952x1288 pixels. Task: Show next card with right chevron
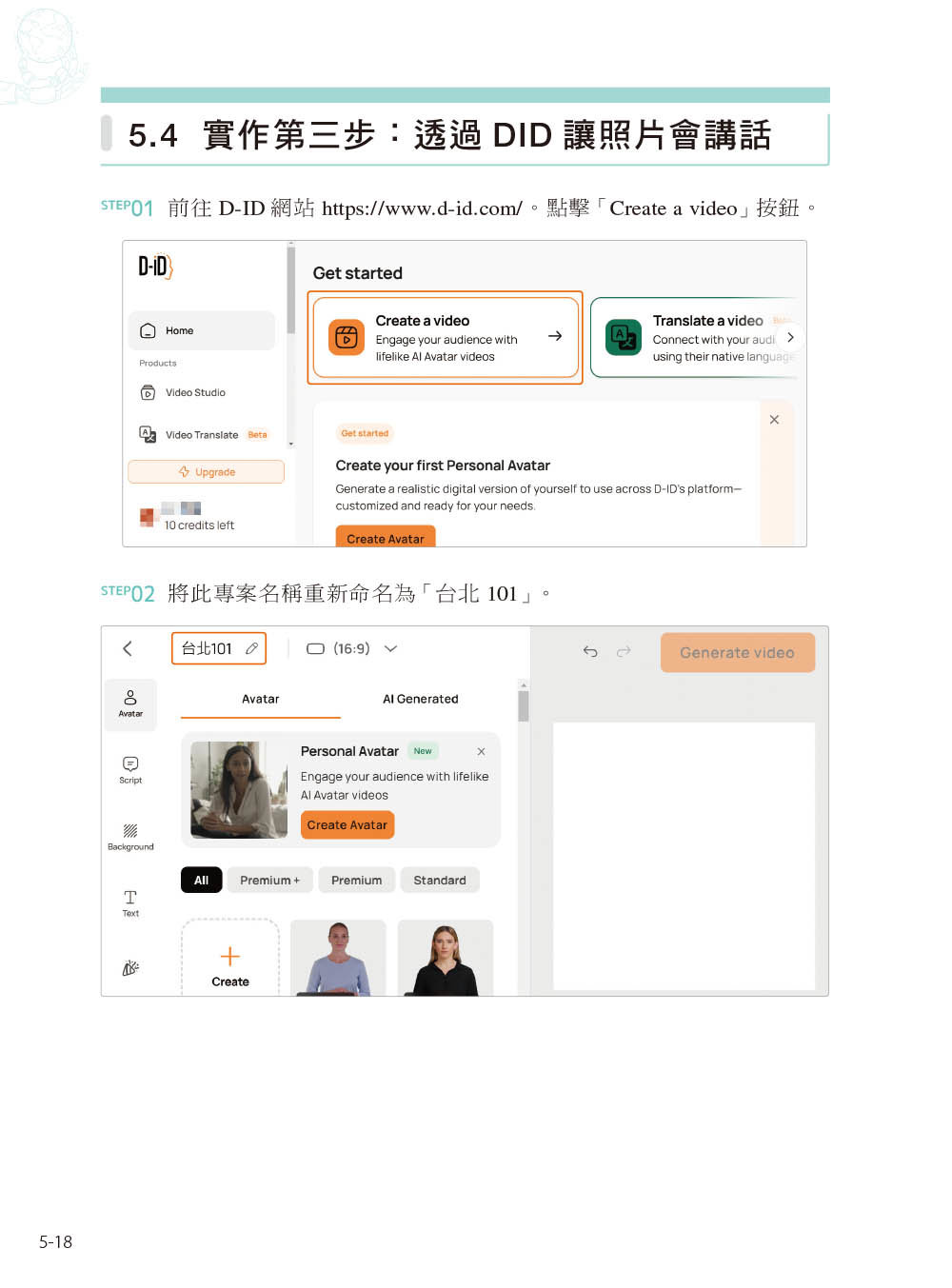pyautogui.click(x=790, y=337)
